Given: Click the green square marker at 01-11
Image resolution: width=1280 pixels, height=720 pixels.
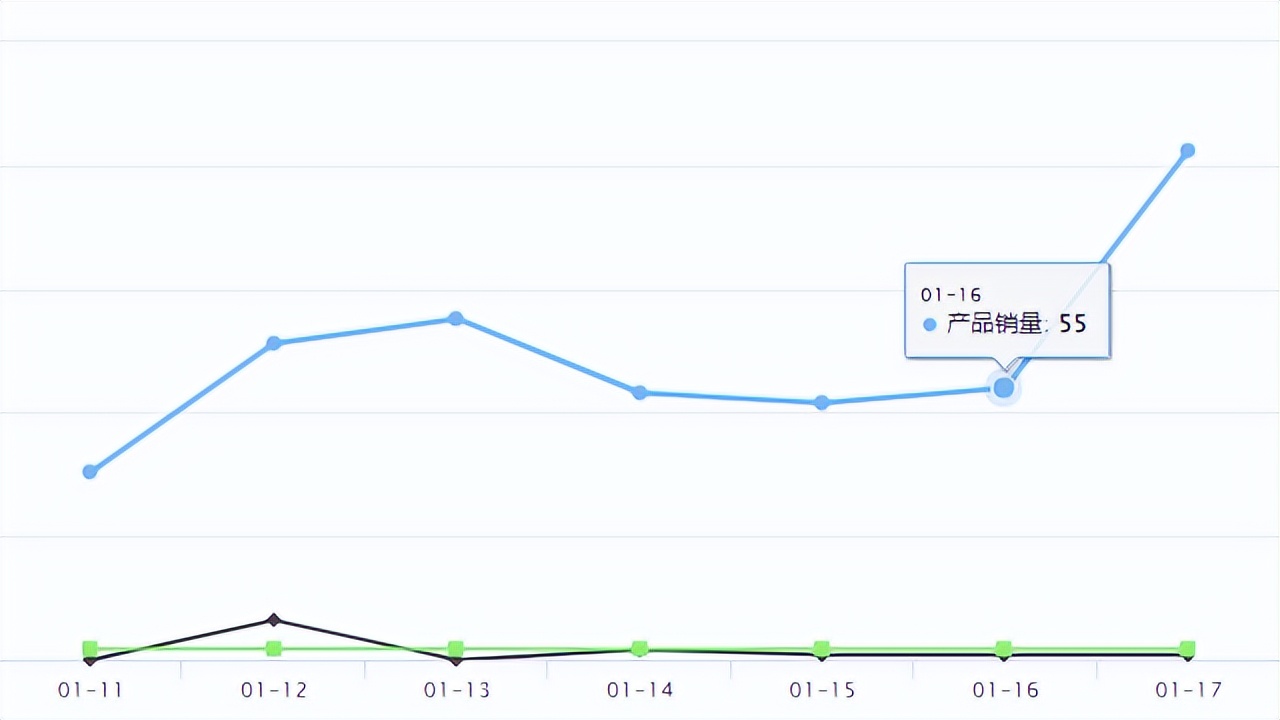Looking at the screenshot, I should tap(90, 648).
